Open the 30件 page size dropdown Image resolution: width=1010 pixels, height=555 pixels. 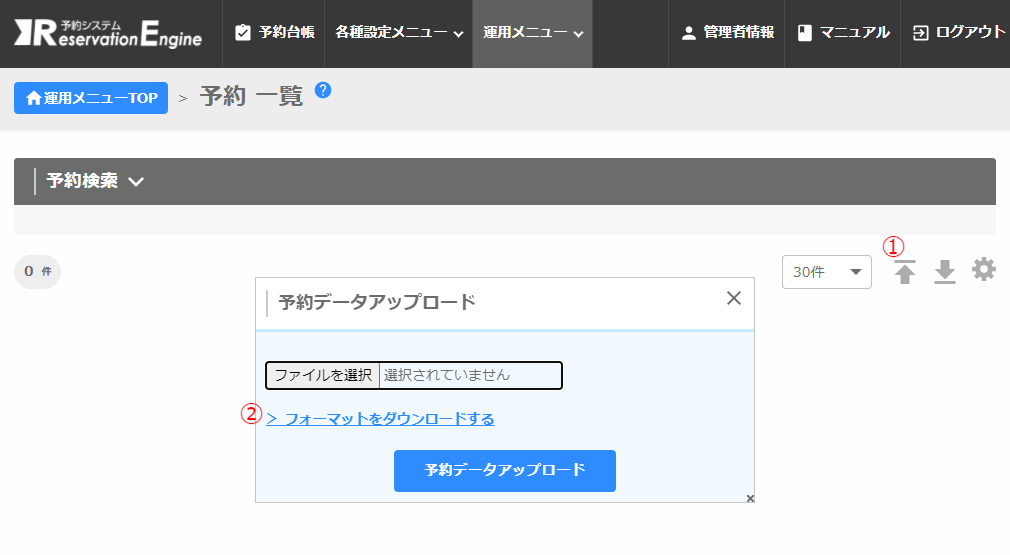826,272
